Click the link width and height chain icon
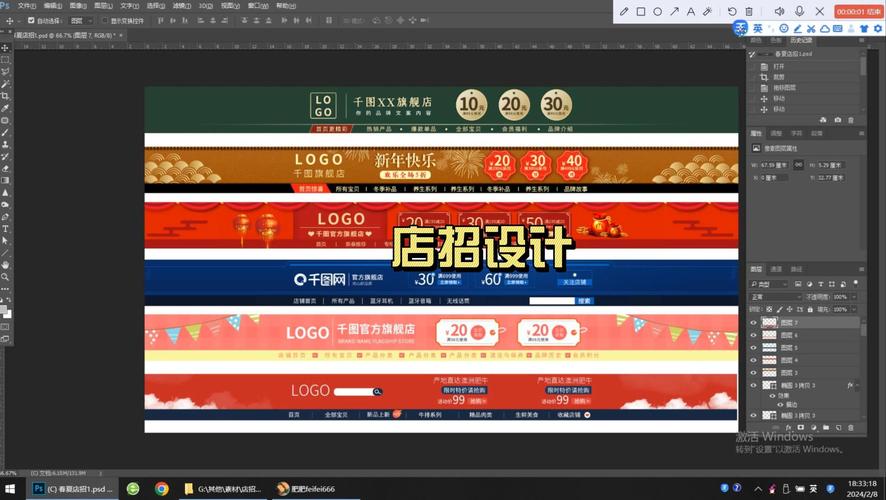 [x=798, y=165]
